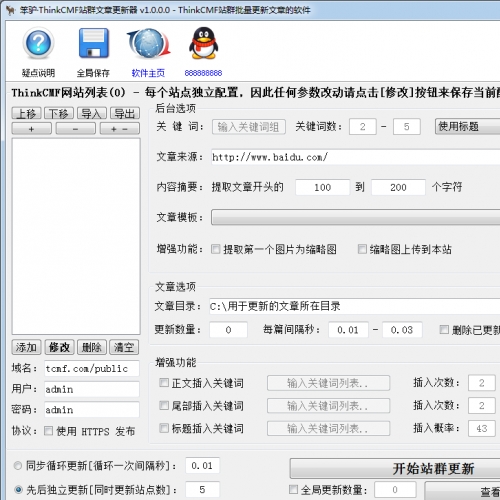
Task: Toggle 提取第一个图片为缩略图 checkbox
Action: (215, 249)
